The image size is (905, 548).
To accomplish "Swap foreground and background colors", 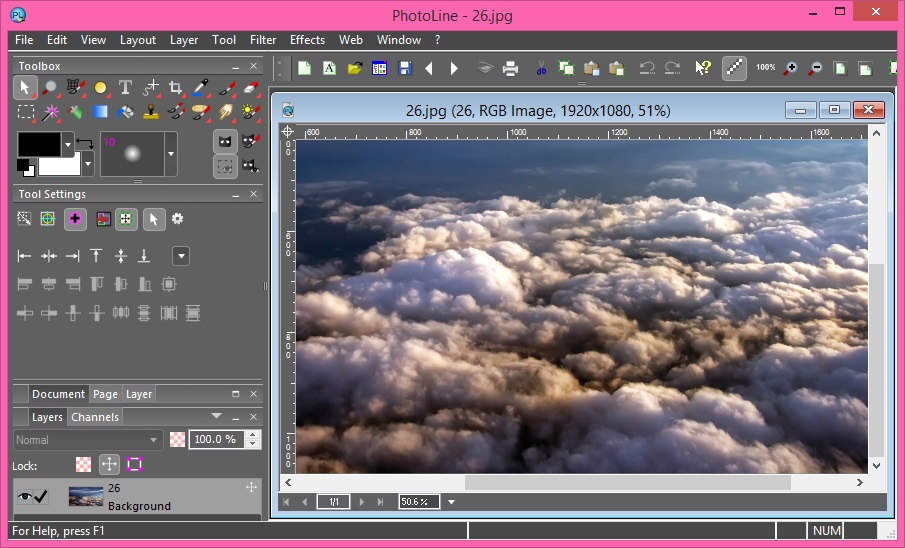I will point(85,142).
